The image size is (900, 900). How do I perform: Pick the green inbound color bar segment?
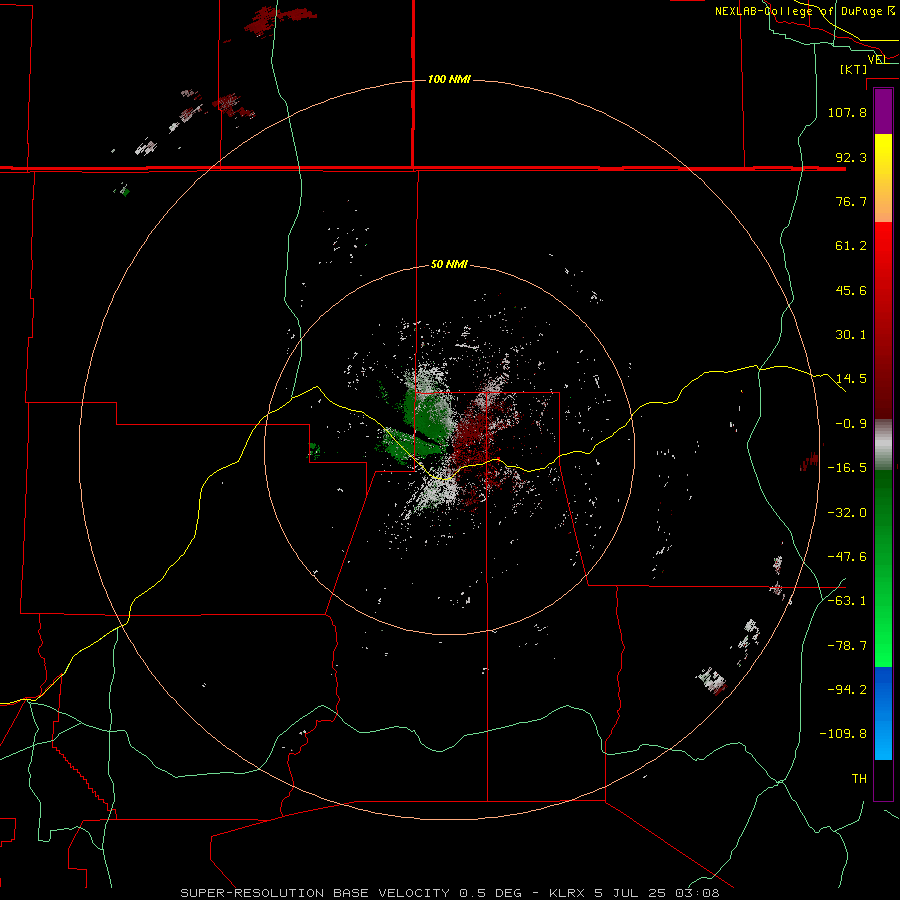[x=883, y=568]
